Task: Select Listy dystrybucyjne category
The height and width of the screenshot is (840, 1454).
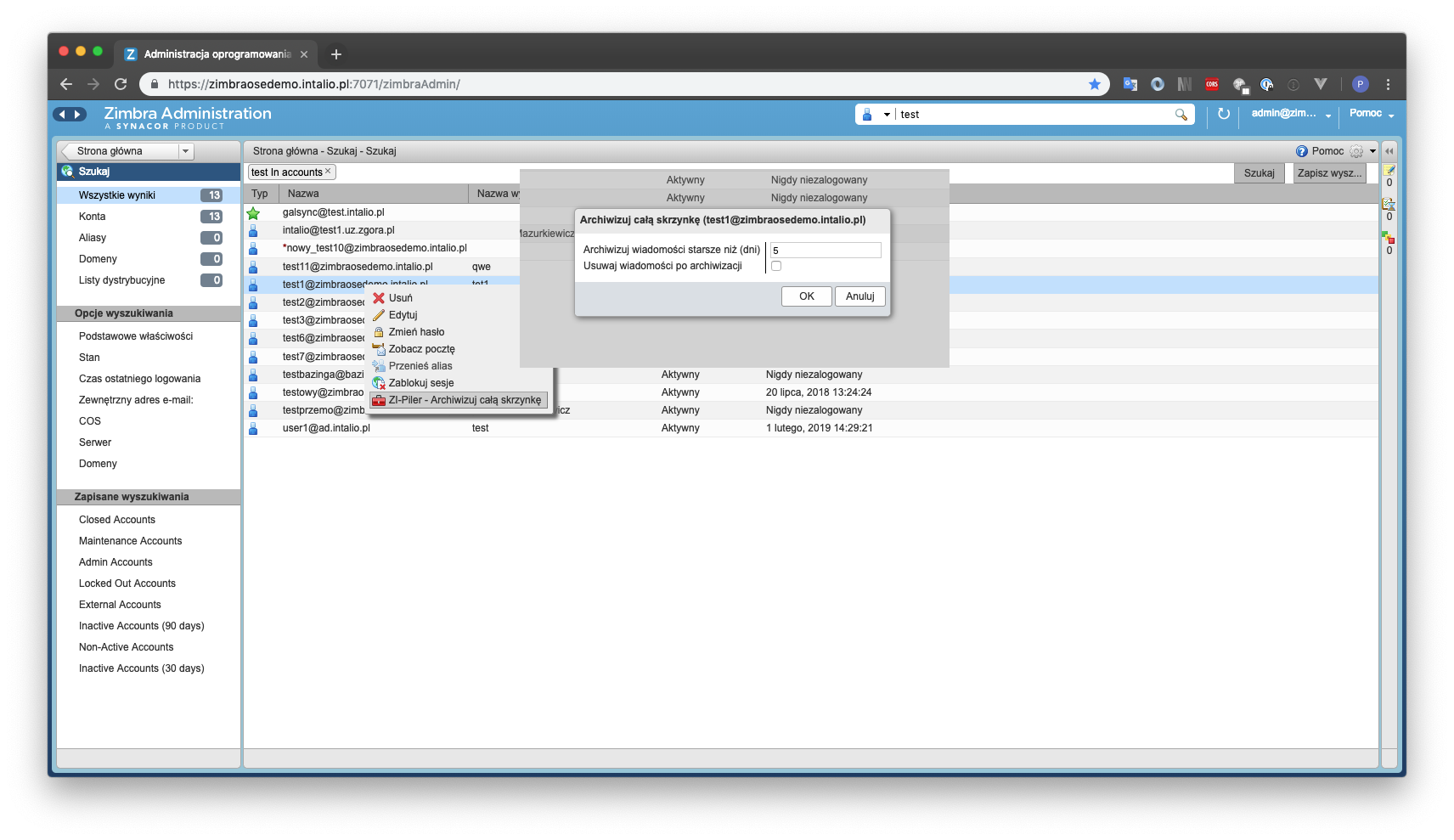Action: [x=149, y=280]
